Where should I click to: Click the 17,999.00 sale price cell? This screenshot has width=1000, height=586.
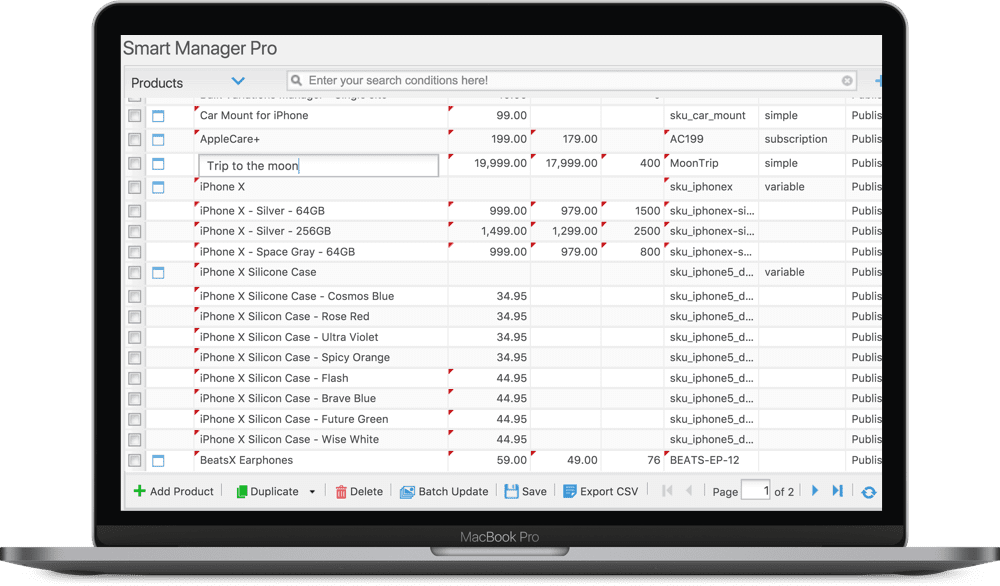pos(571,163)
